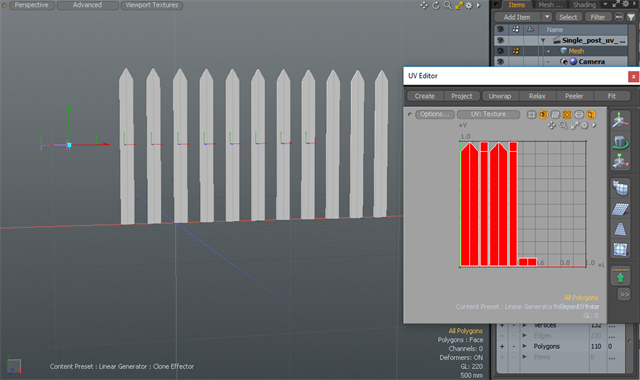Open the Items panel gear settings
This screenshot has width=640, height=380.
click(x=626, y=4)
